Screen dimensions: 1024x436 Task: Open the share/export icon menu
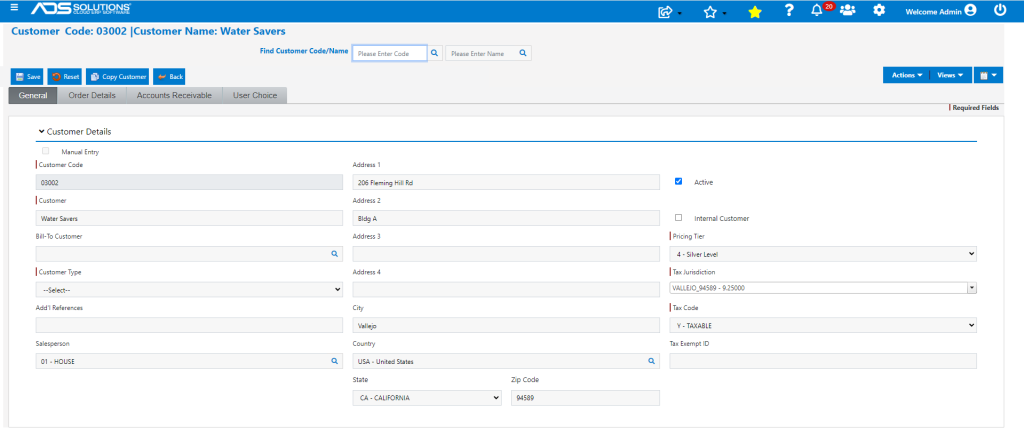point(669,11)
